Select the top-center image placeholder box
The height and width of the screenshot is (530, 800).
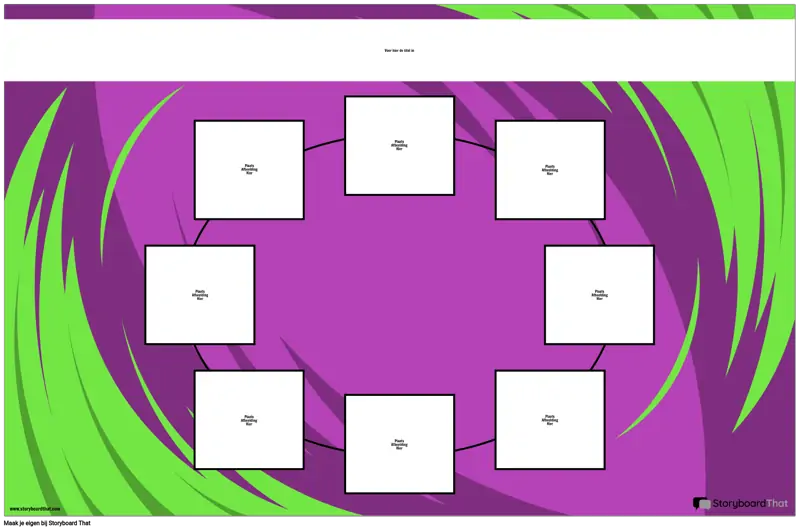click(399, 145)
